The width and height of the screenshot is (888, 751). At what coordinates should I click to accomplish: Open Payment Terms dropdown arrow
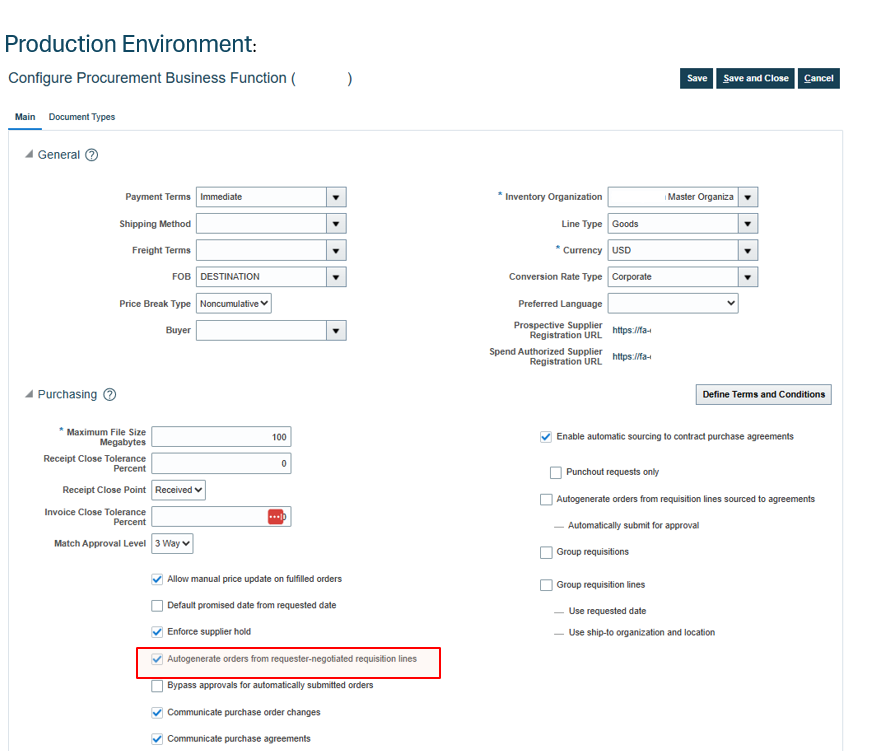336,197
